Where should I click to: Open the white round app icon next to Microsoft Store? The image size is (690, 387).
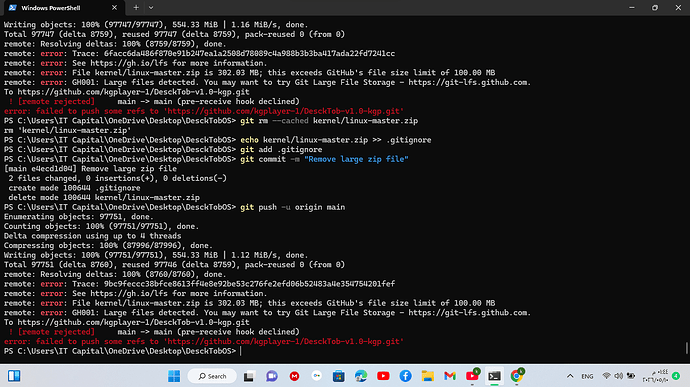316,376
